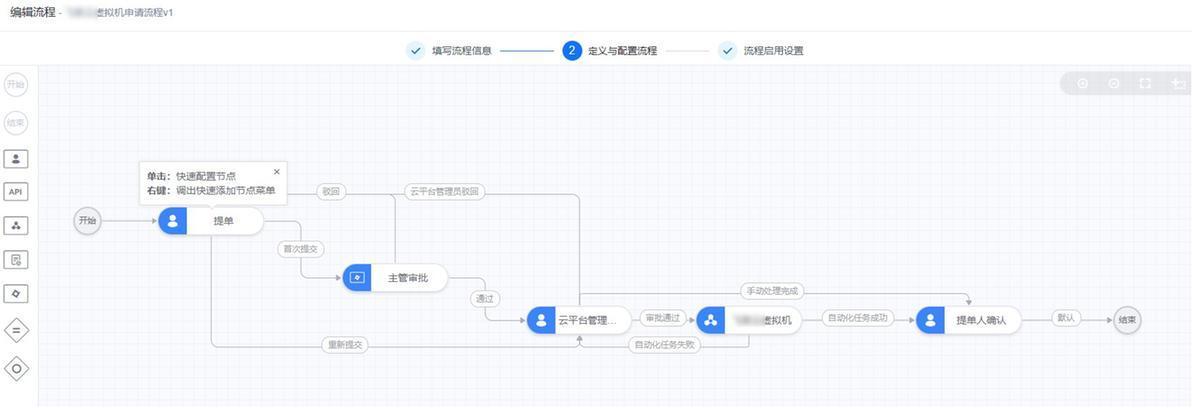The width and height of the screenshot is (1198, 412).
Task: Pick the automation cluster node icon in the palette
Action: (16, 225)
